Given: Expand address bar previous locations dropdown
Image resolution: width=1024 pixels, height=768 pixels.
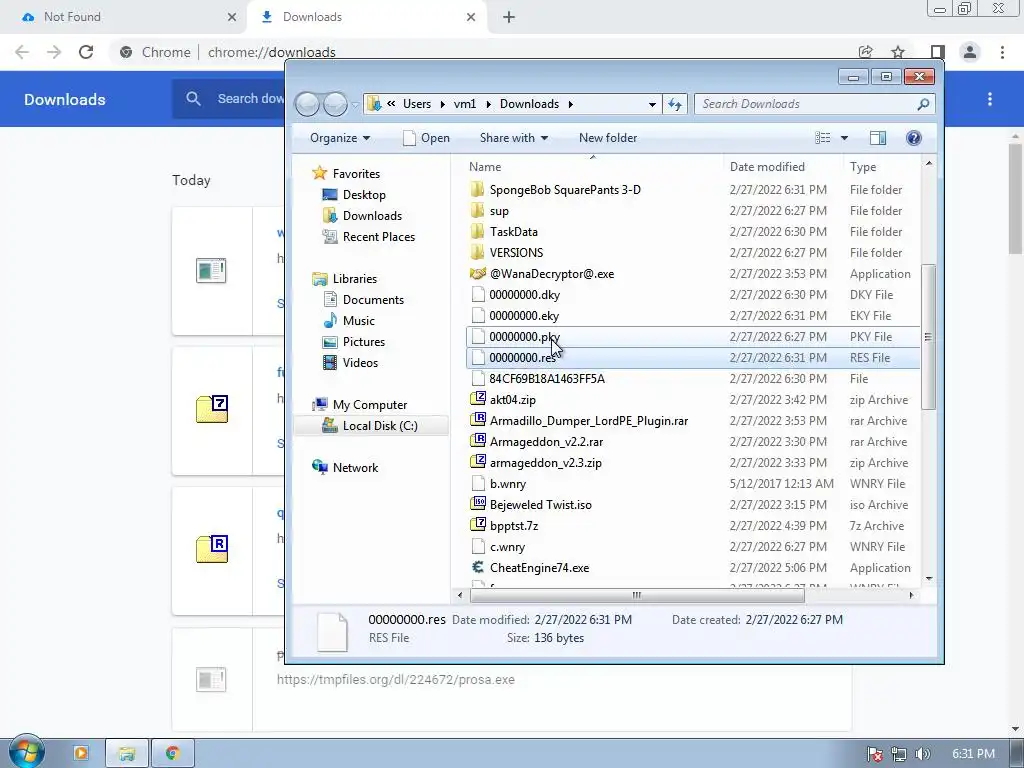Looking at the screenshot, I should [652, 104].
